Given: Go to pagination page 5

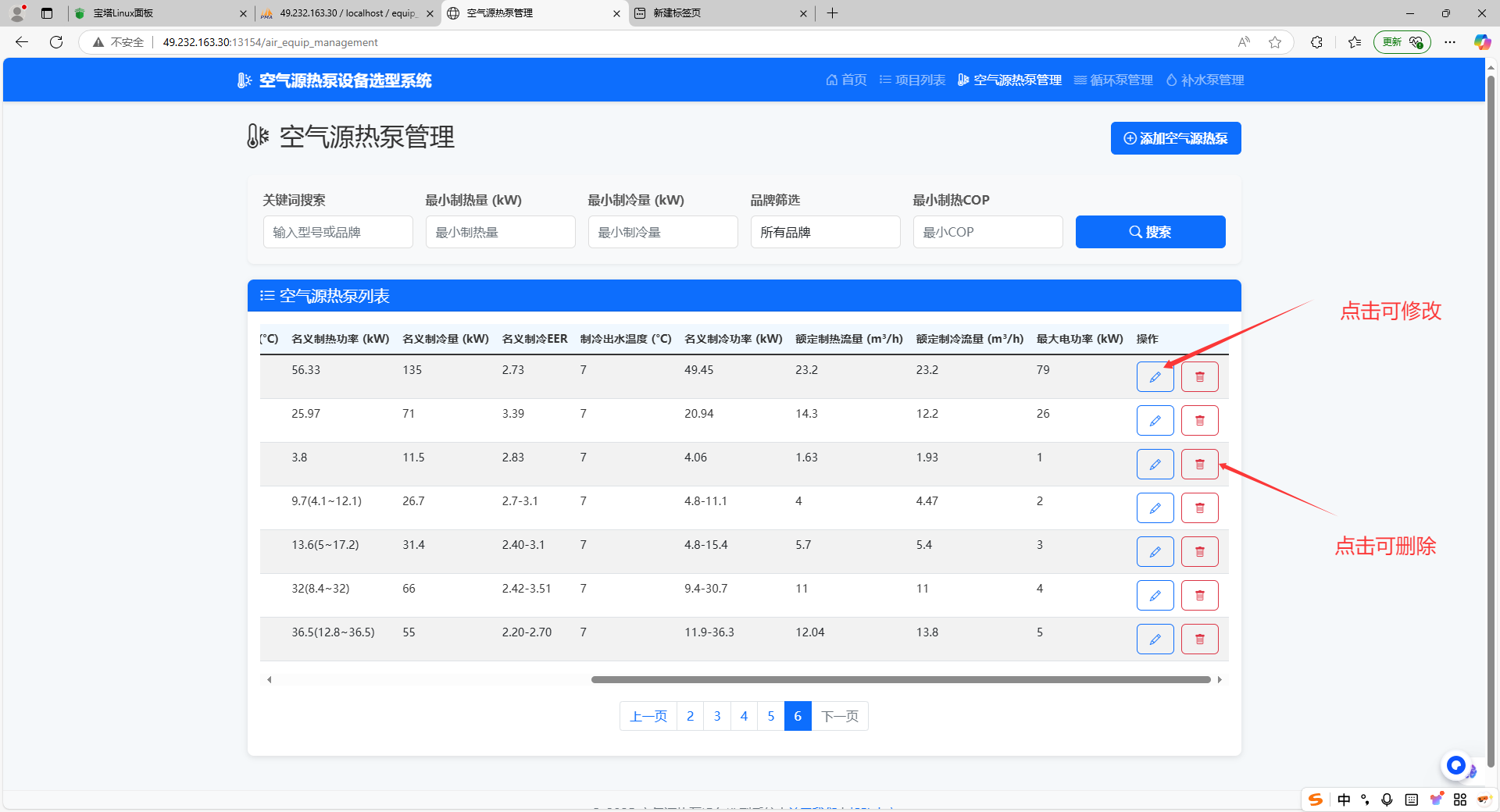Looking at the screenshot, I should (x=771, y=716).
